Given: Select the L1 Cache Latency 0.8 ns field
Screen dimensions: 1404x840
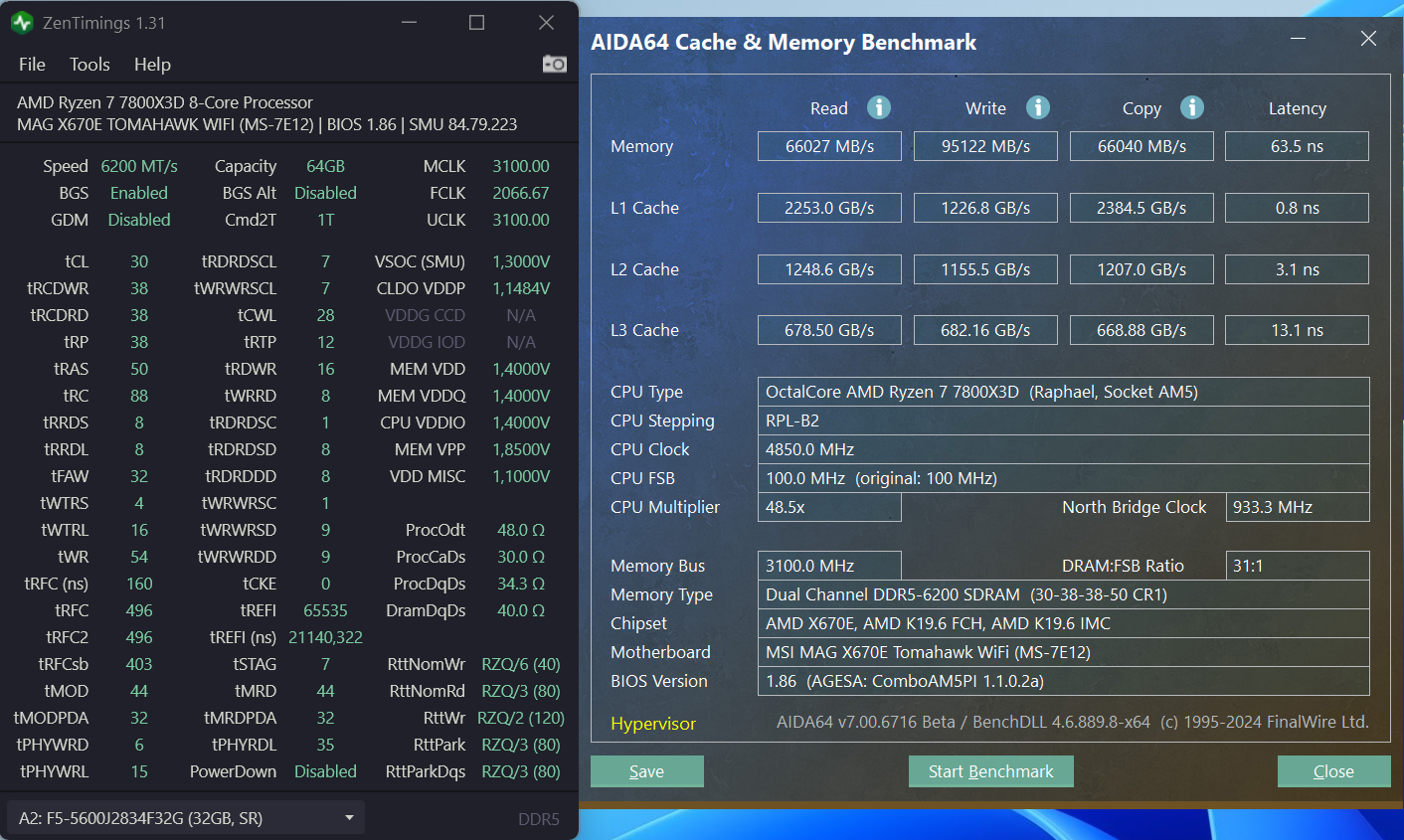Looking at the screenshot, I should [x=1297, y=208].
